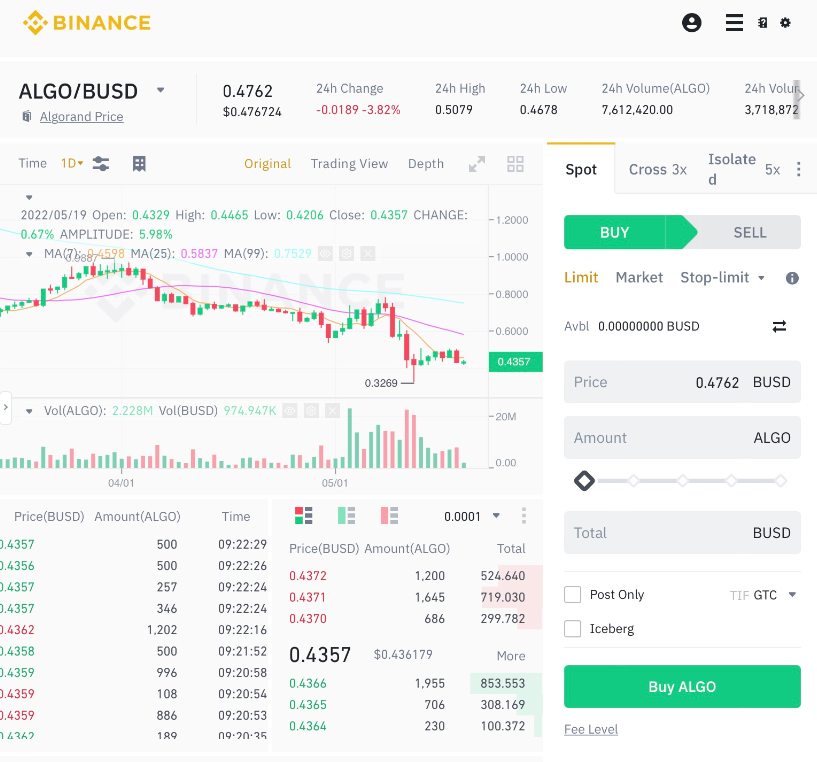The height and width of the screenshot is (762, 817).
Task: Collapse the Vol indicator legend triangle
Action: click(x=29, y=411)
